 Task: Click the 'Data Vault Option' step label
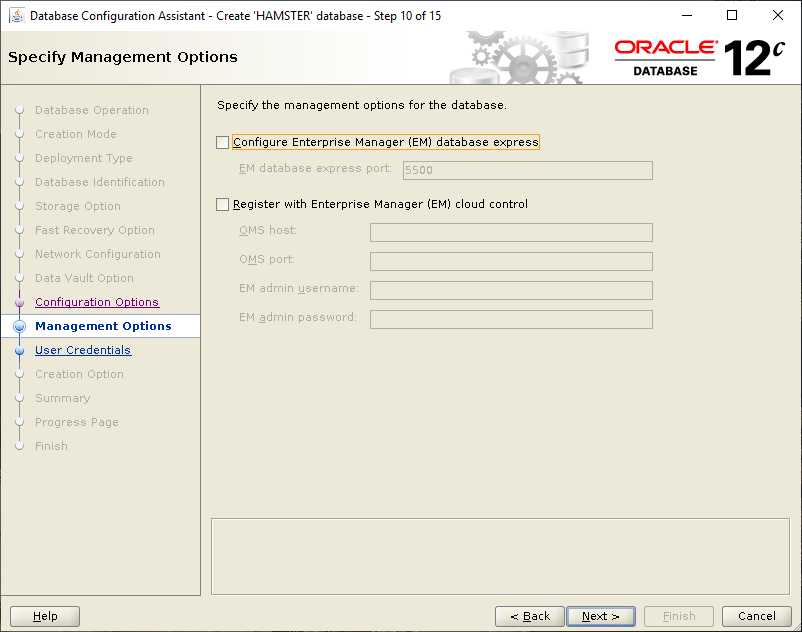pyautogui.click(x=84, y=278)
